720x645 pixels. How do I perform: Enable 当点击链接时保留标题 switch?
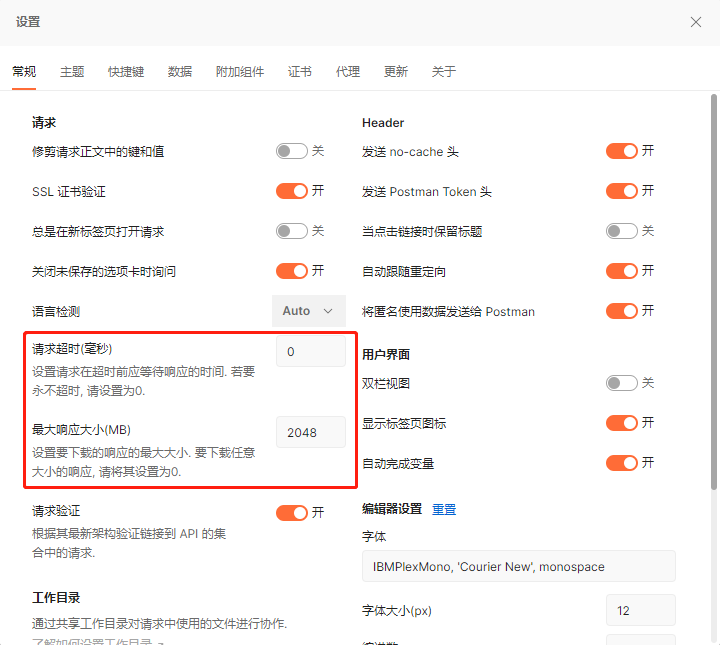622,231
